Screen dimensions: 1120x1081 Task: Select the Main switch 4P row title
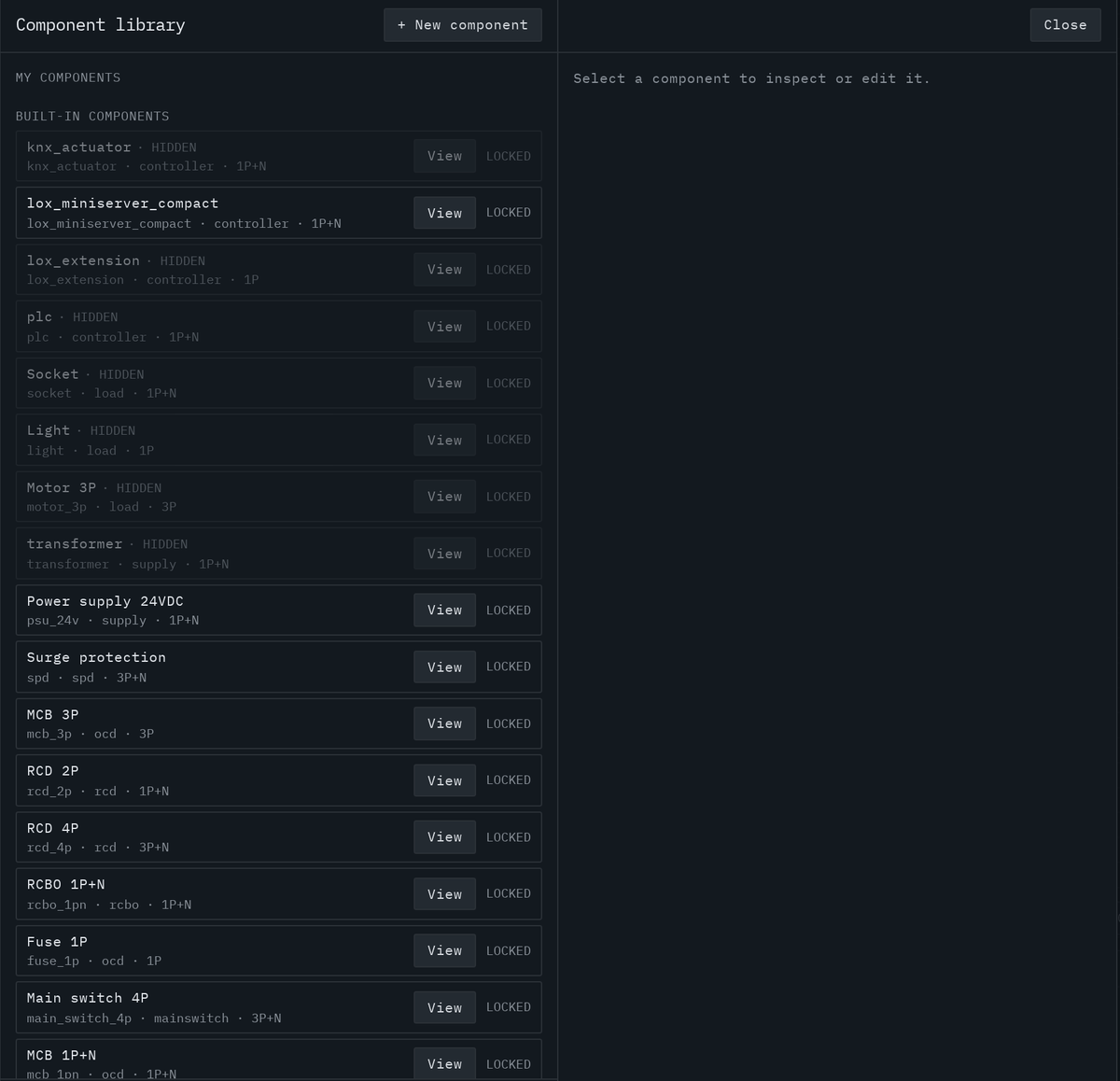click(88, 998)
